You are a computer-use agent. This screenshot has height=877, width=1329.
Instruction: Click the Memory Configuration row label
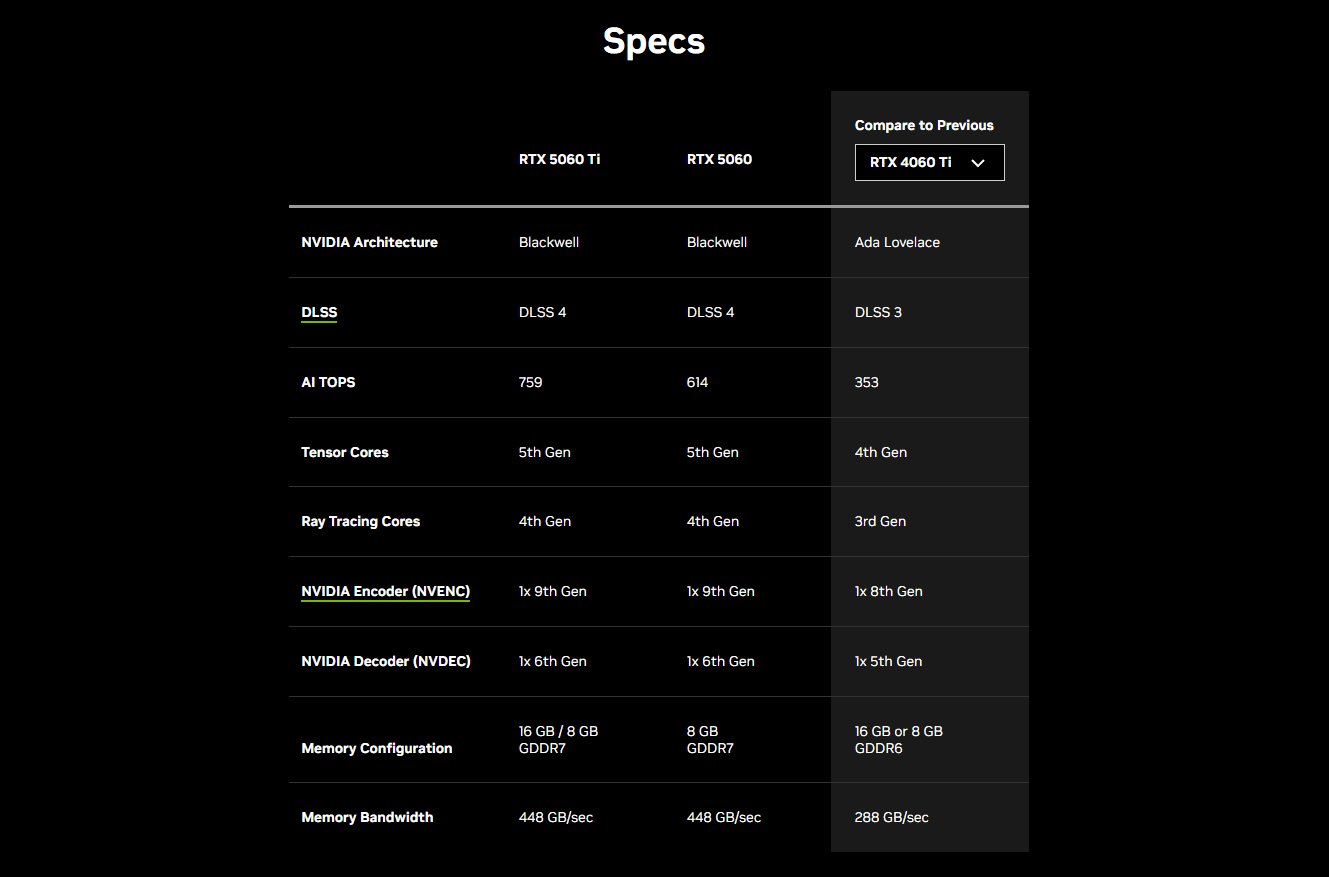coord(376,748)
